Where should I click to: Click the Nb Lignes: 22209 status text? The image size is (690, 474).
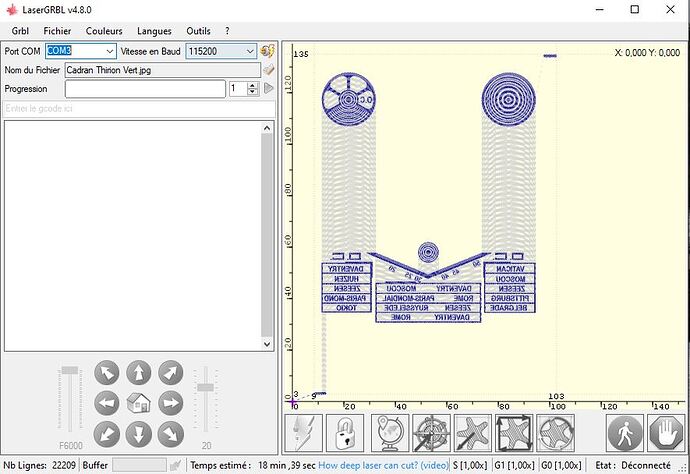click(x=39, y=465)
